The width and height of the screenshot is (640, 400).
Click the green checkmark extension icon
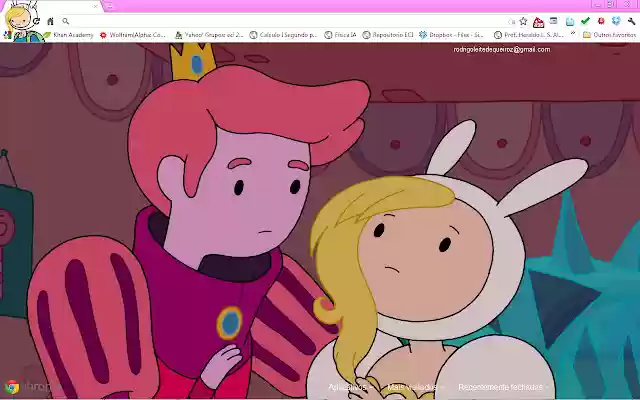[585, 21]
